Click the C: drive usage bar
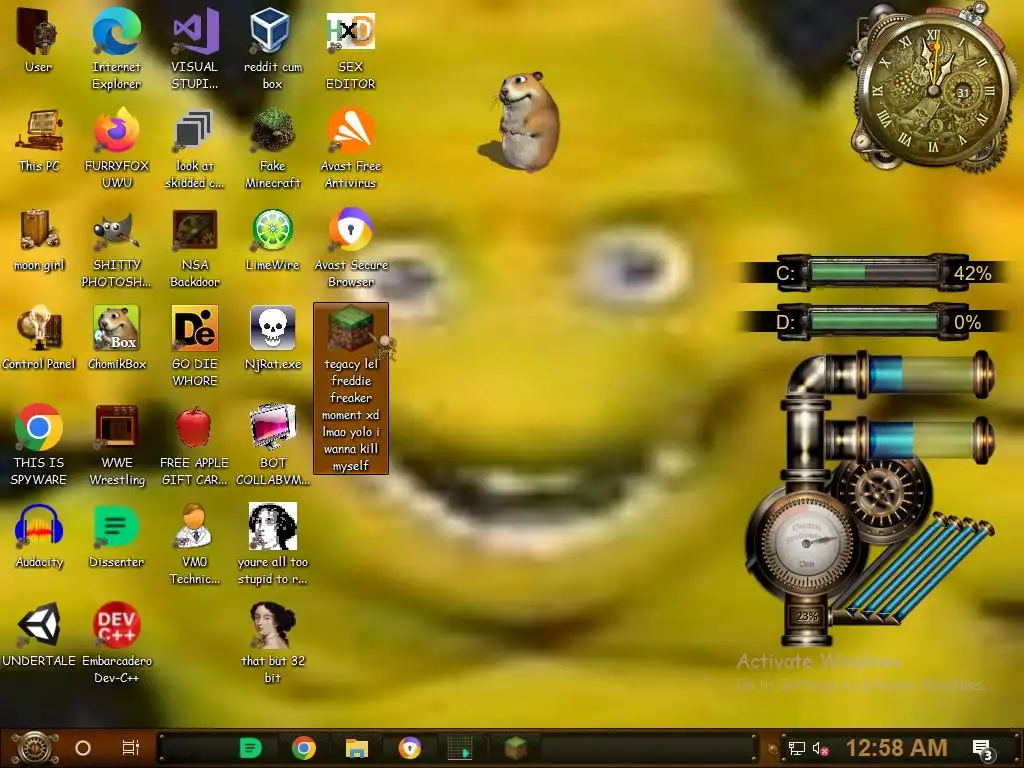Viewport: 1024px width, 768px height. 874,272
